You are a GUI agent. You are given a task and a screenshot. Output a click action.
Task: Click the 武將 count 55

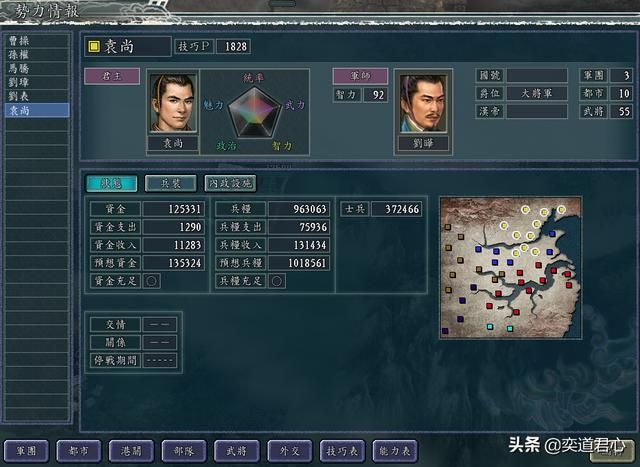[621, 111]
